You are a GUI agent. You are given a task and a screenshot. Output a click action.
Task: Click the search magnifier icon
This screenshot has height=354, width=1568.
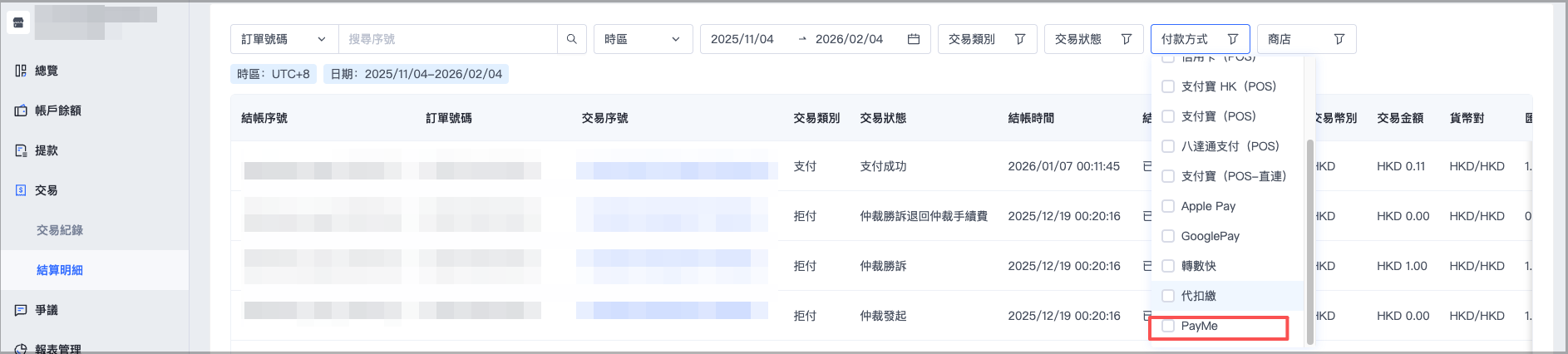(x=571, y=39)
